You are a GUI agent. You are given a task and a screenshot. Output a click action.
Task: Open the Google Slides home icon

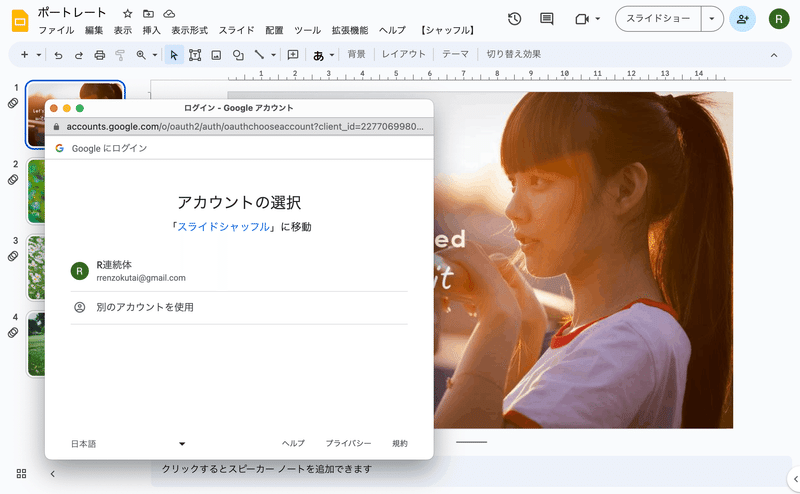[x=20, y=21]
